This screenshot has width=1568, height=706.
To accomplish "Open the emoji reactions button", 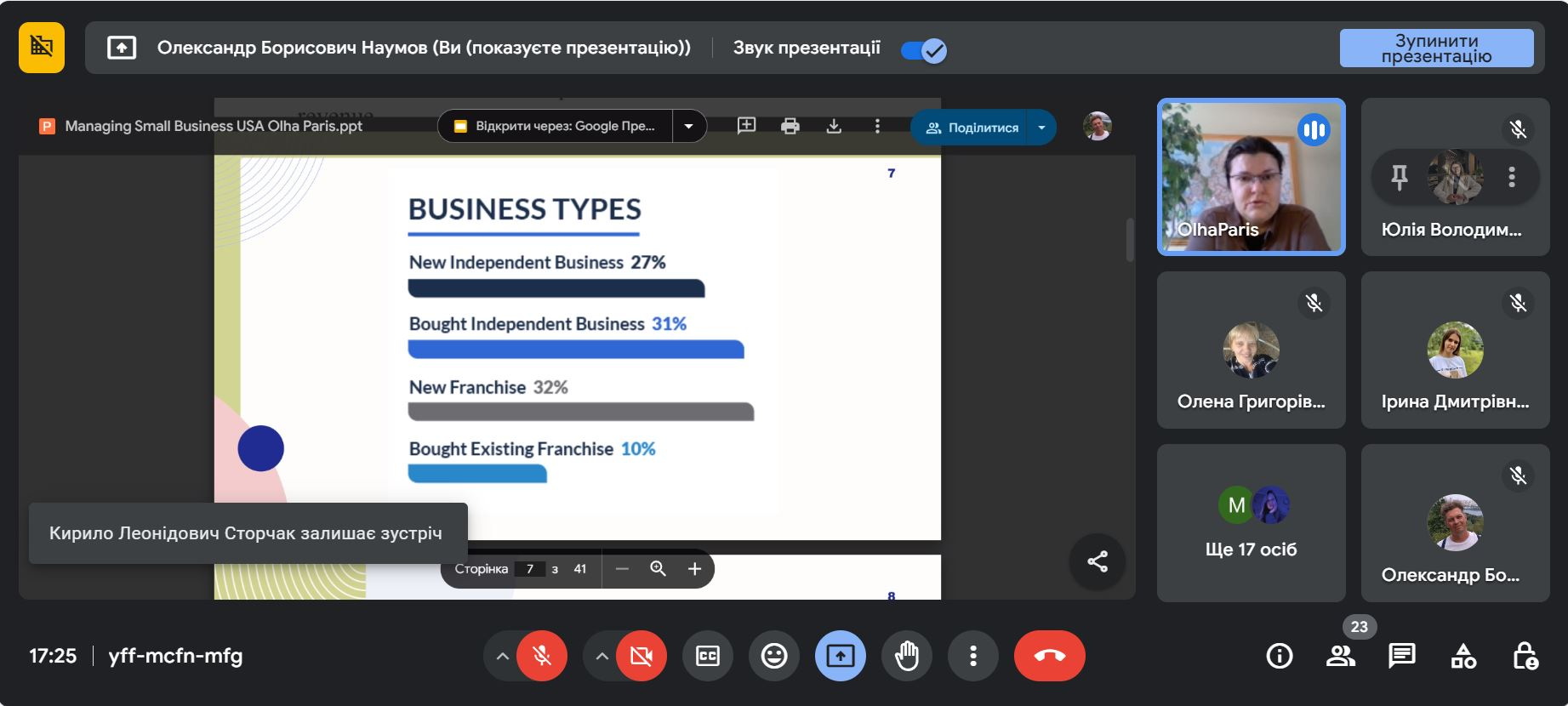I will pos(773,656).
